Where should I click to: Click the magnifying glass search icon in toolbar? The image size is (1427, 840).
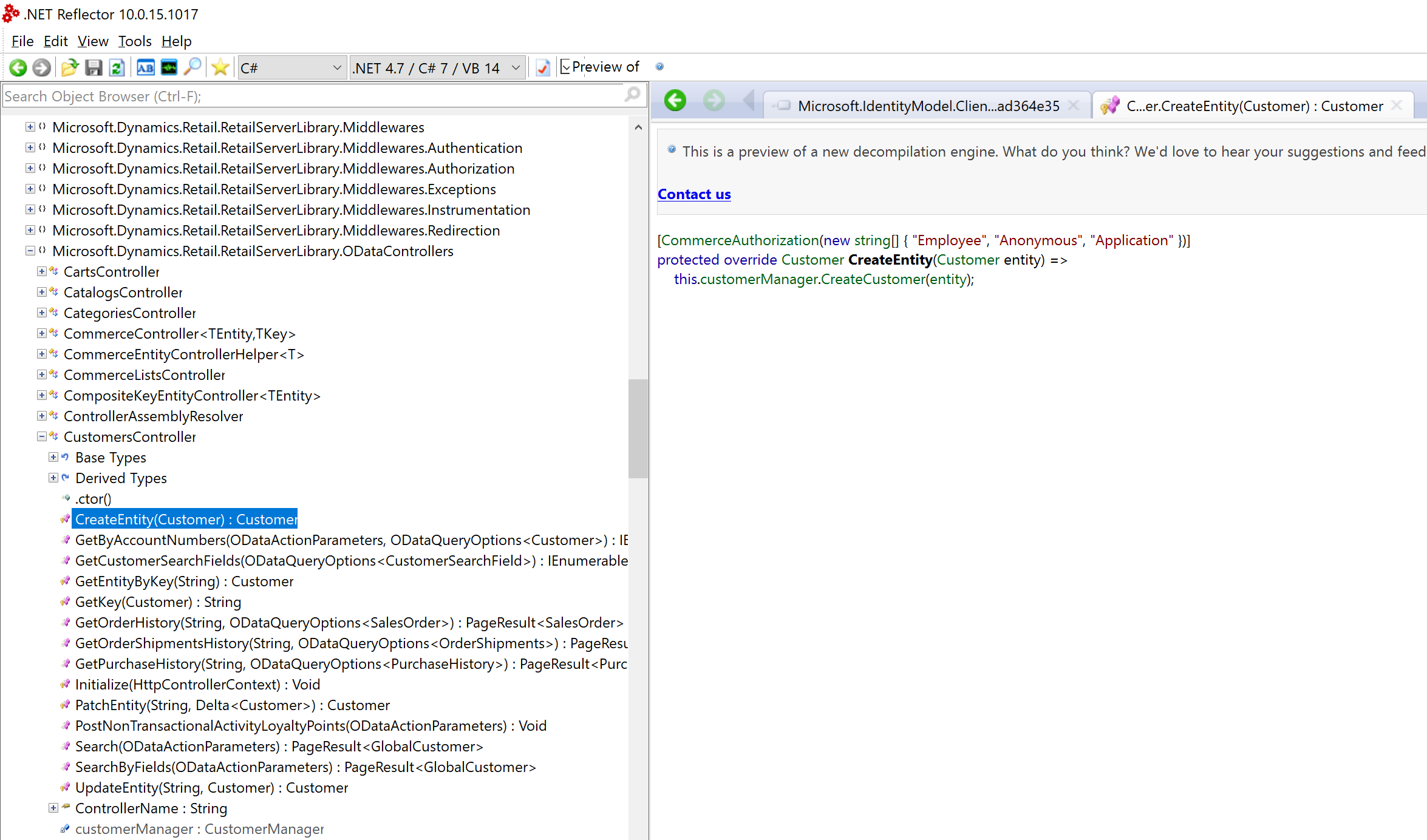click(192, 67)
